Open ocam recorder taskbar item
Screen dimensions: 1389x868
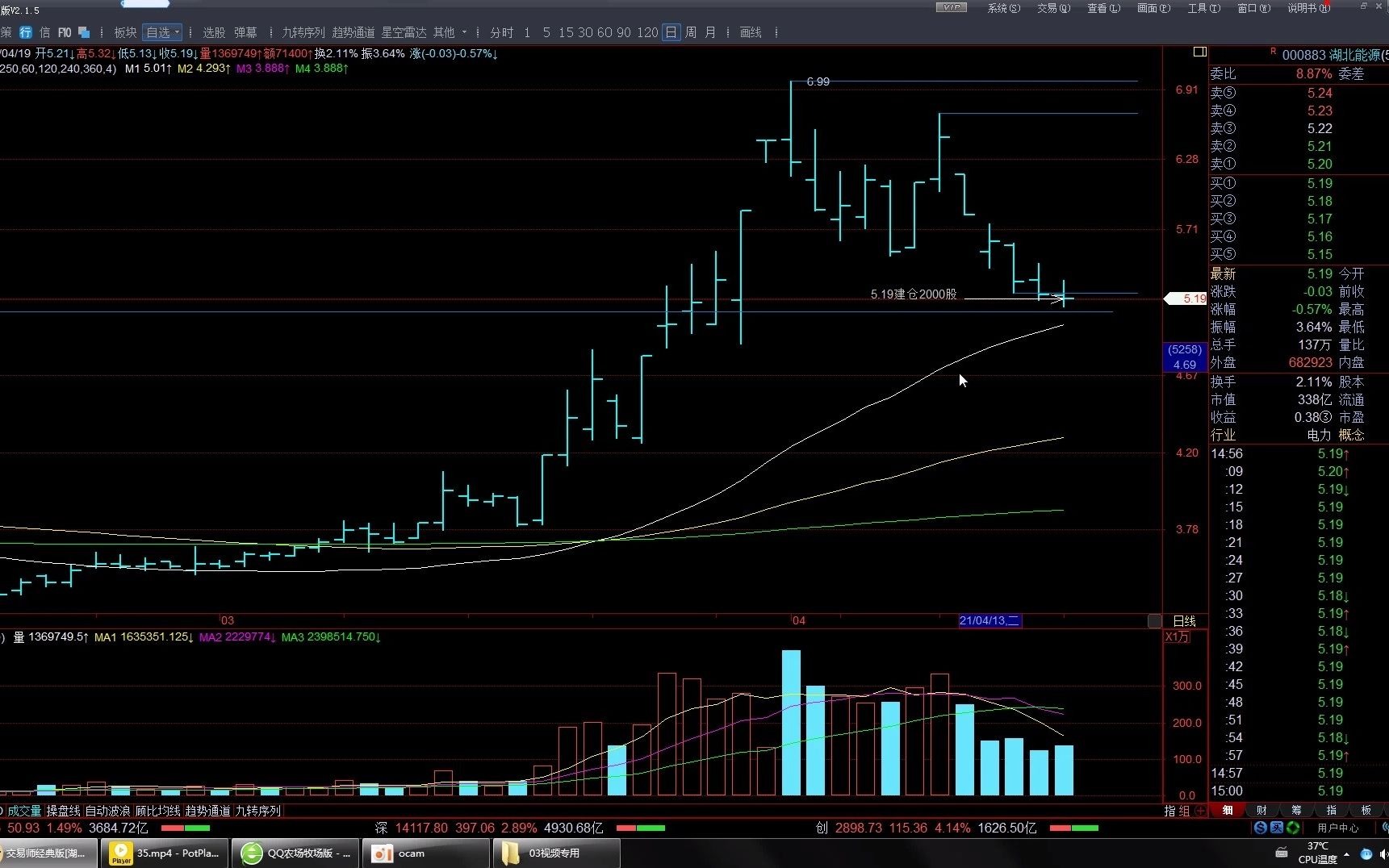[x=426, y=853]
